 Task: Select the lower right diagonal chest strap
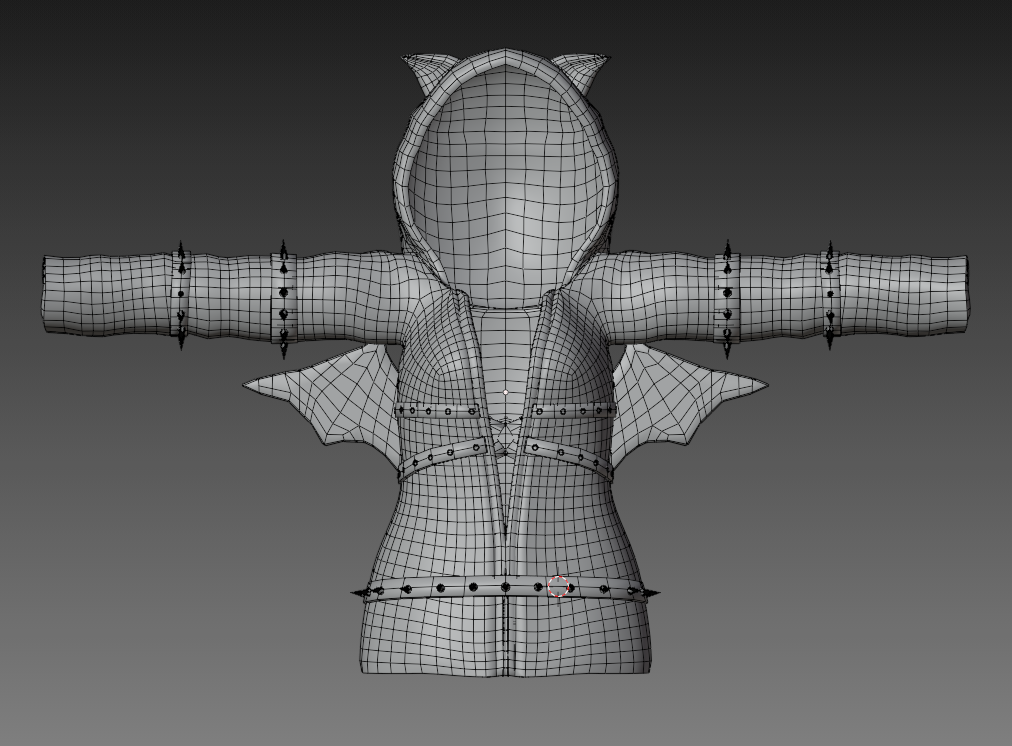pos(569,457)
